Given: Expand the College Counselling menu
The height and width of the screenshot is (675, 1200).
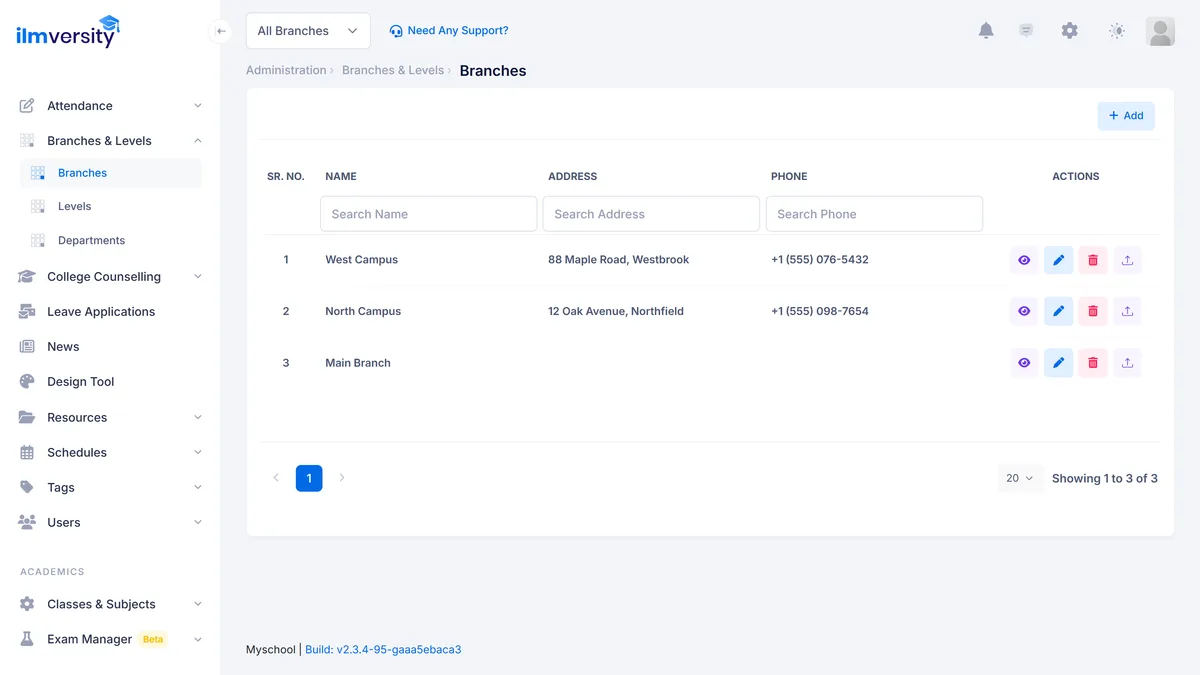Looking at the screenshot, I should (110, 277).
